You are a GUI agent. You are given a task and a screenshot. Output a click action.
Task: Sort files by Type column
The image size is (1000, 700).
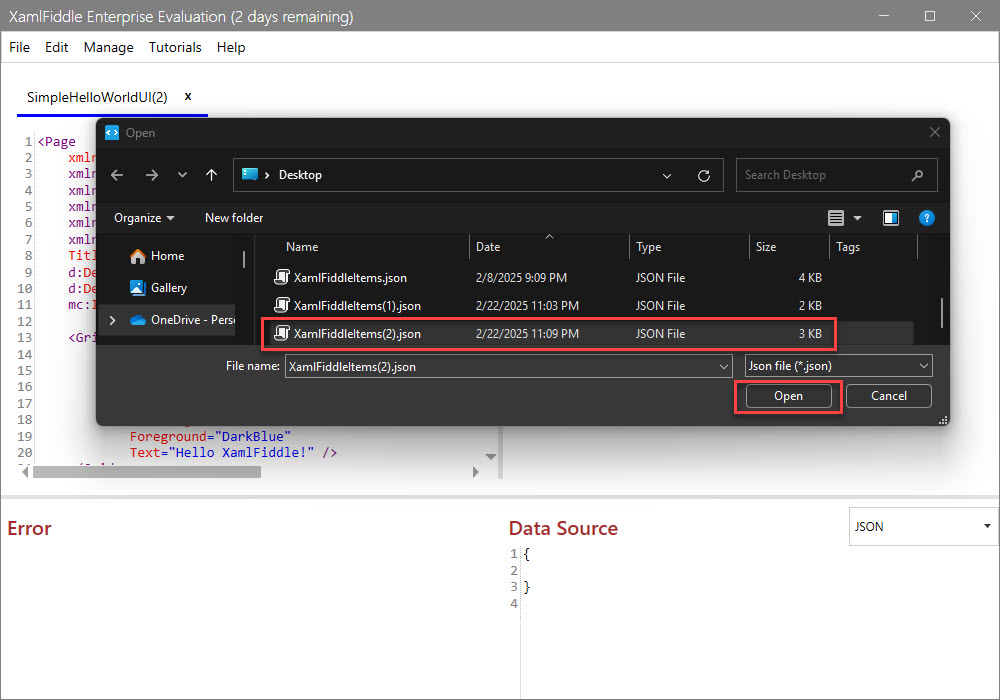click(649, 247)
